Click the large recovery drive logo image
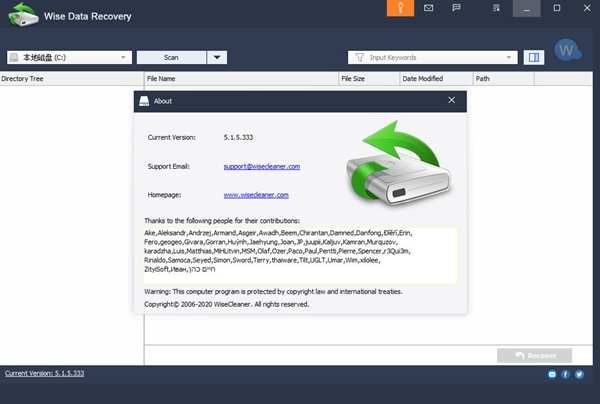600x404 pixels. point(399,163)
